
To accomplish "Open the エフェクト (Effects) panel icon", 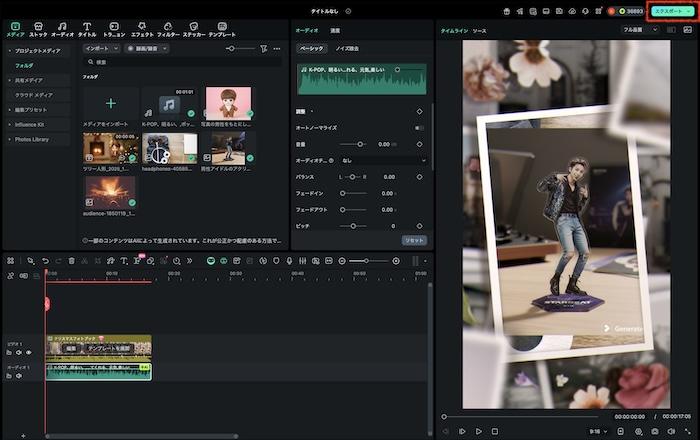I will [x=142, y=28].
